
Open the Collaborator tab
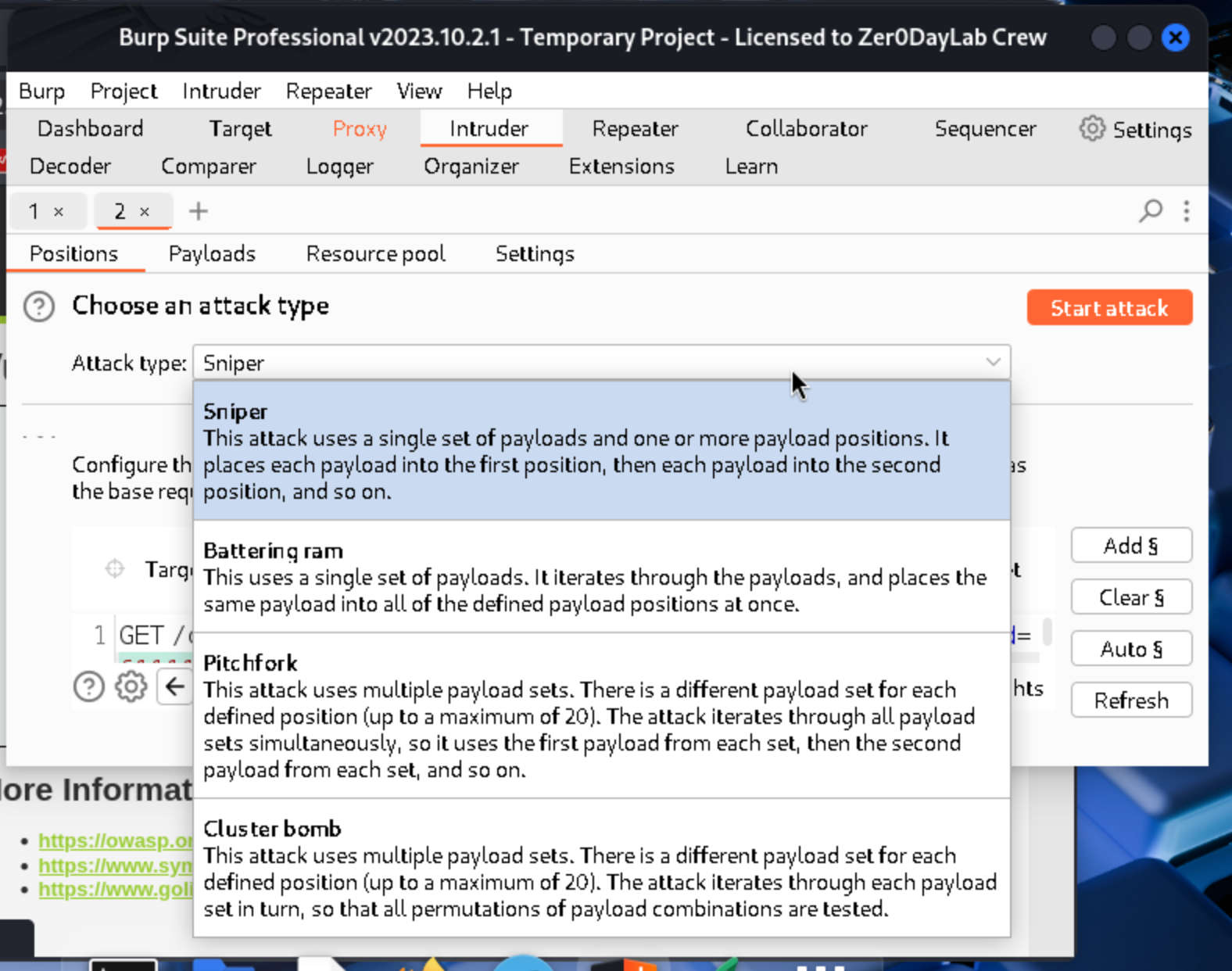click(x=807, y=129)
